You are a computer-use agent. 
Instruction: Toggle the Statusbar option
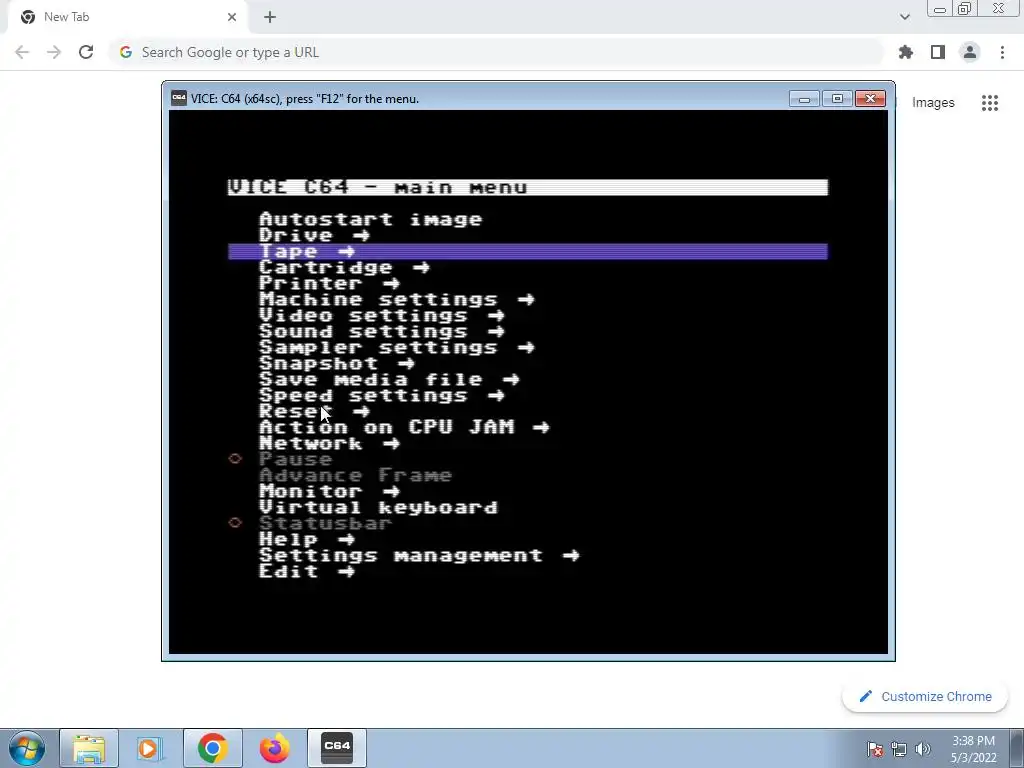pos(325,523)
